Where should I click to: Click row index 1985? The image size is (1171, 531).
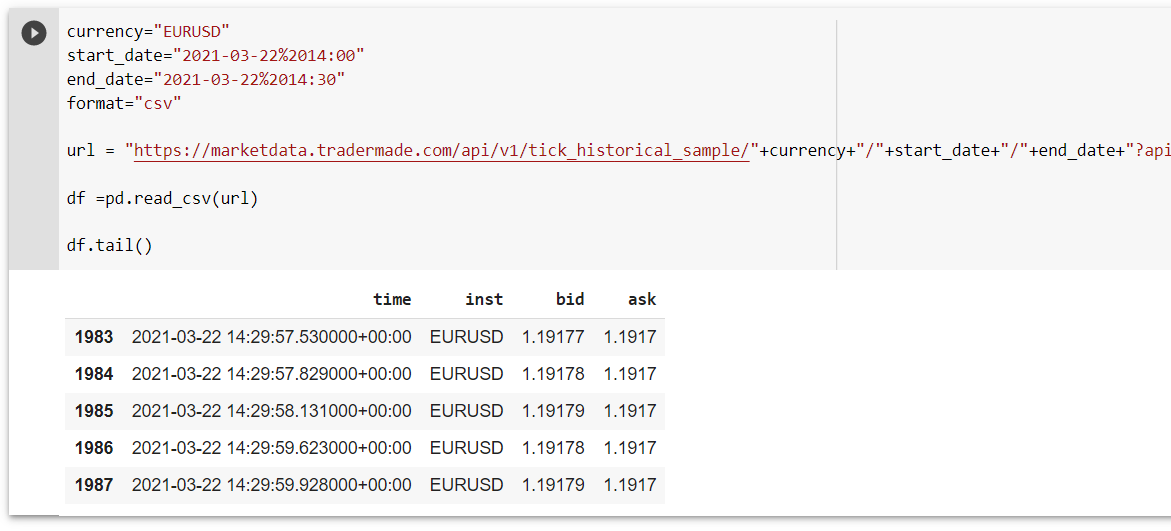[94, 411]
